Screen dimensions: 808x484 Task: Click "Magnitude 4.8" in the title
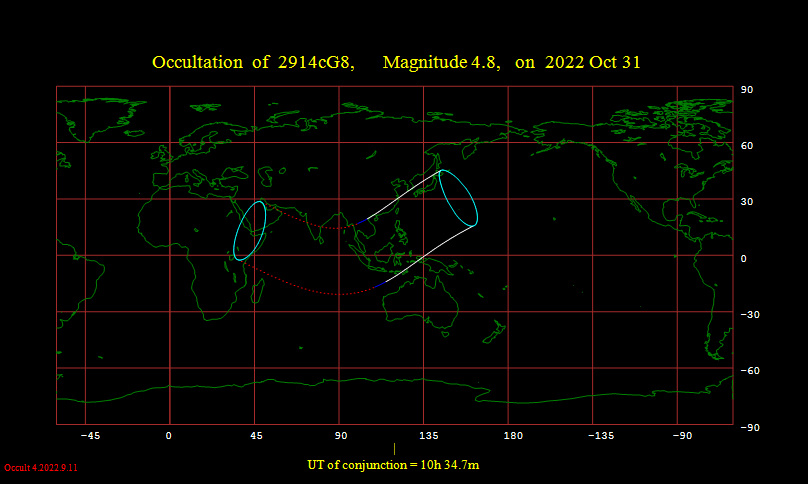(x=440, y=62)
